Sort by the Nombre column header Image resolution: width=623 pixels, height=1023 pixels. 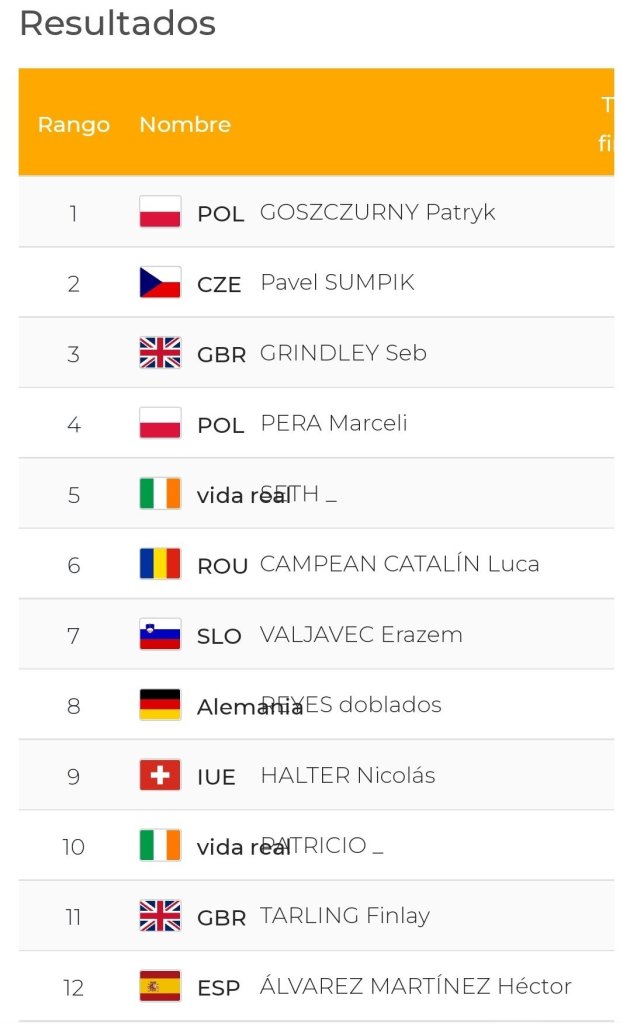click(185, 125)
